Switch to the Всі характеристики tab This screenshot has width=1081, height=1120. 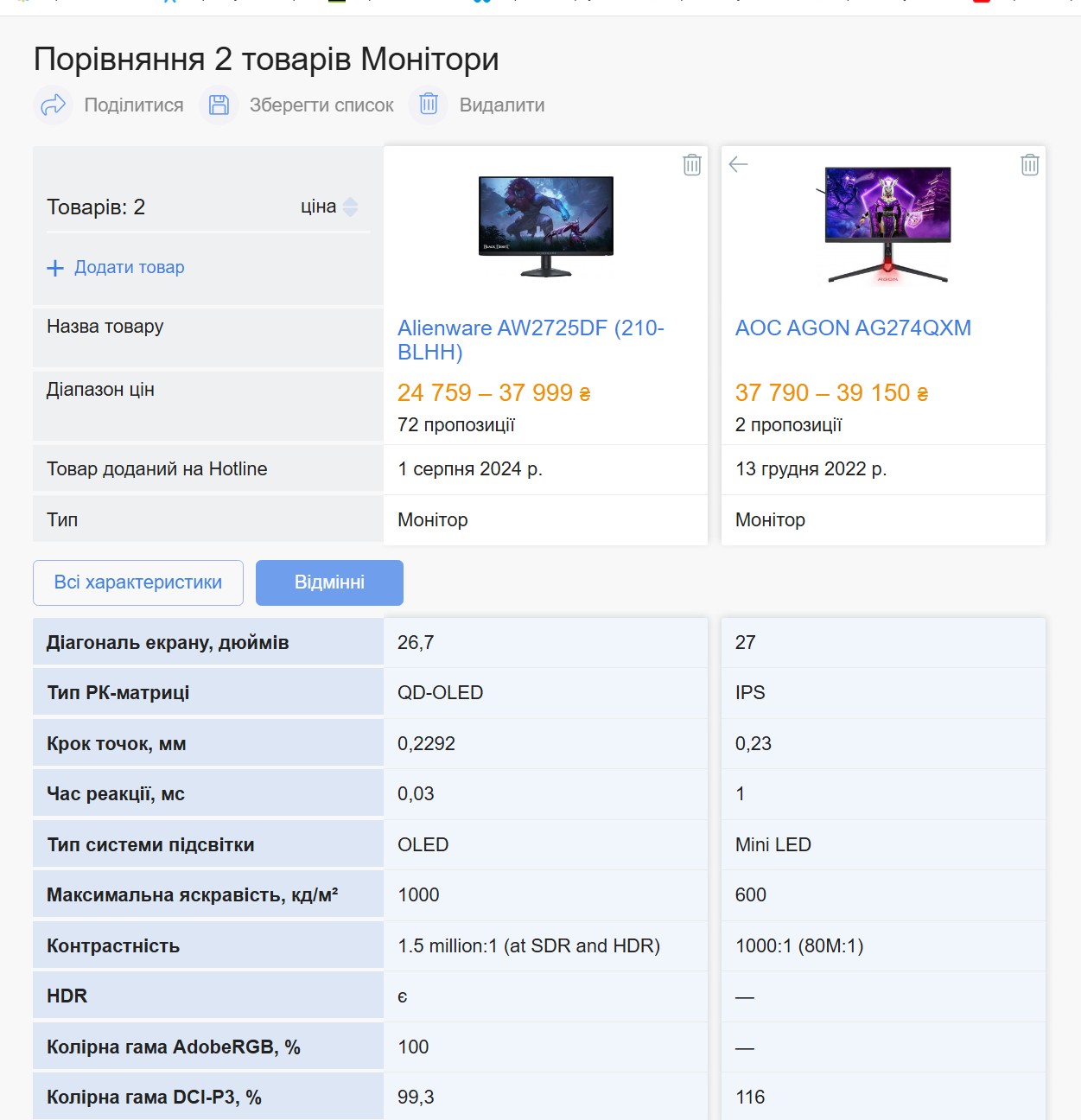pyautogui.click(x=138, y=582)
